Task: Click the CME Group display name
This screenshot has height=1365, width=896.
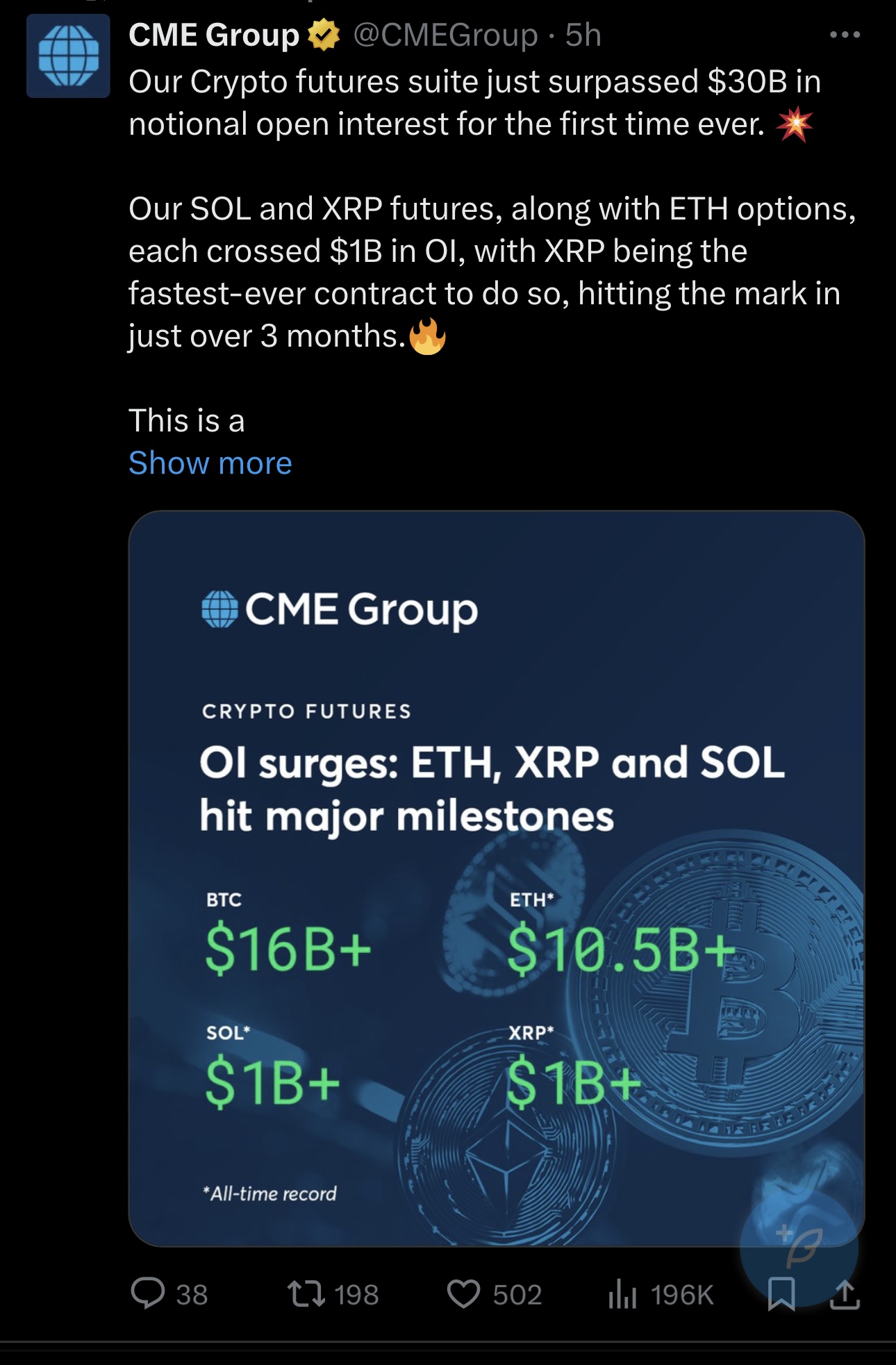Action: coord(214,35)
